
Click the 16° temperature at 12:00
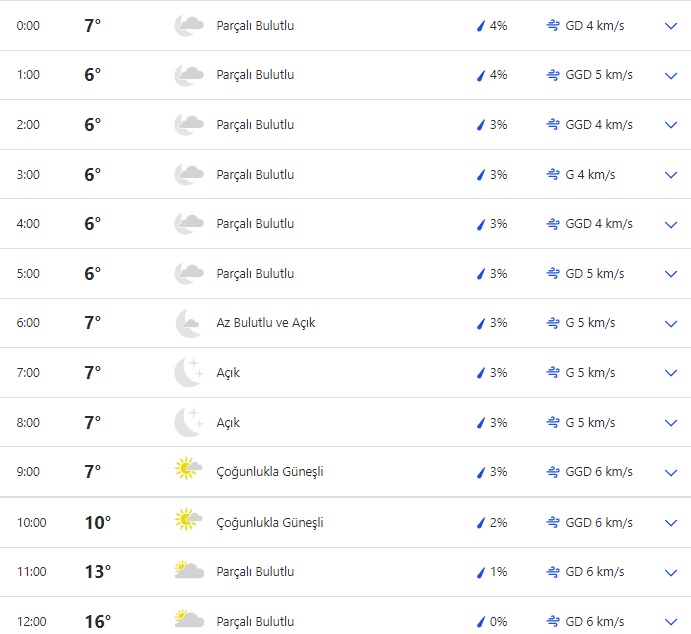(x=97, y=622)
